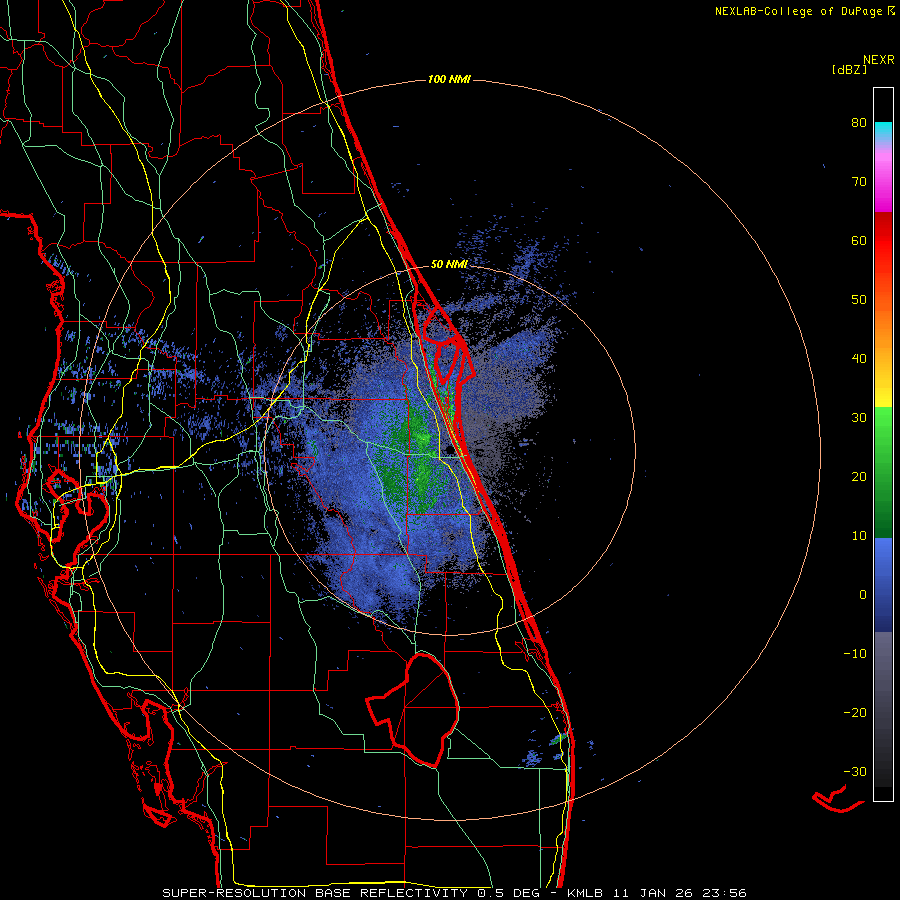
Task: Click the 50 value on the dBZ scale
Action: tap(859, 300)
